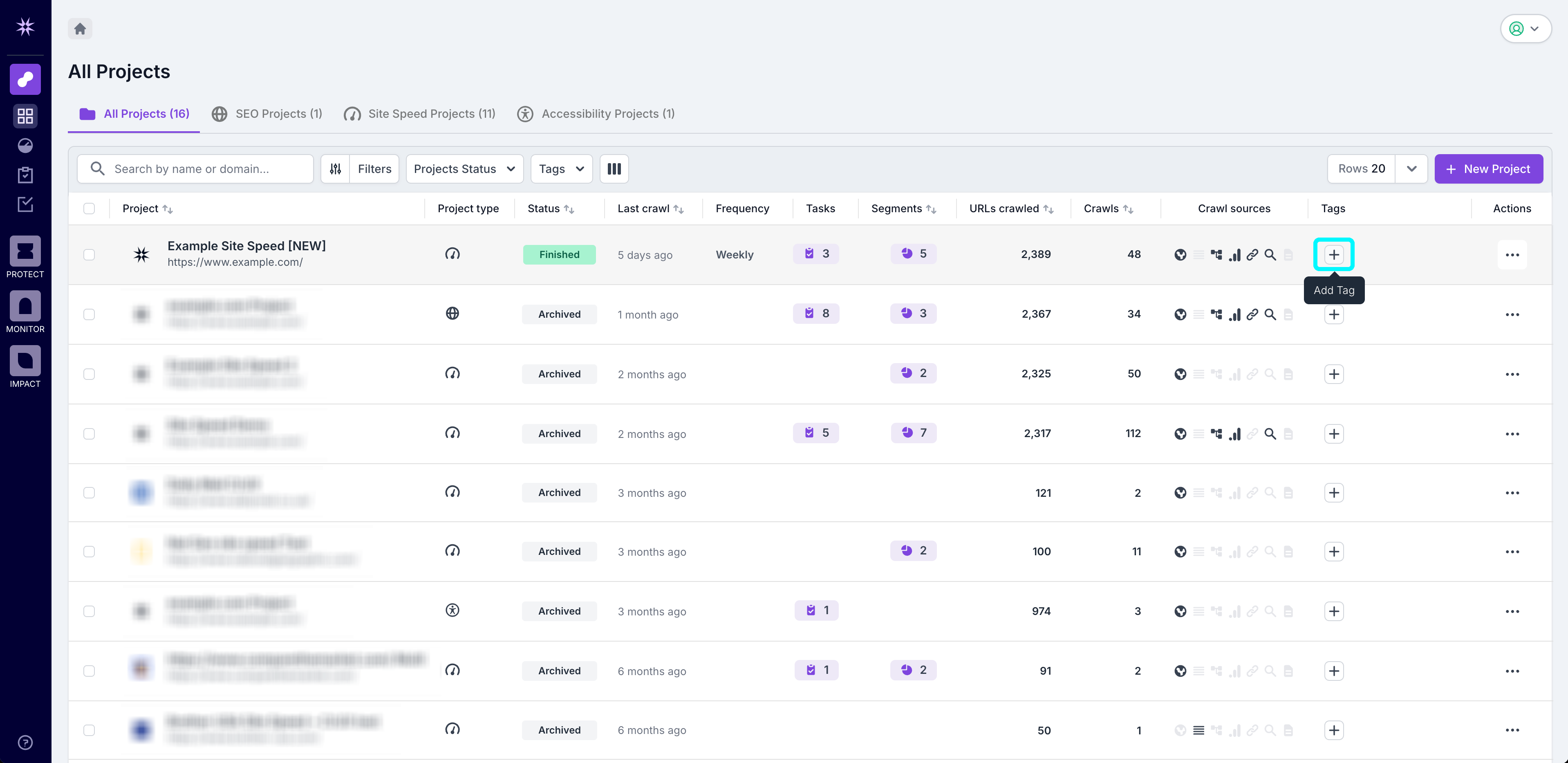Open the user account dropdown
This screenshot has width=1568, height=763.
click(x=1525, y=29)
